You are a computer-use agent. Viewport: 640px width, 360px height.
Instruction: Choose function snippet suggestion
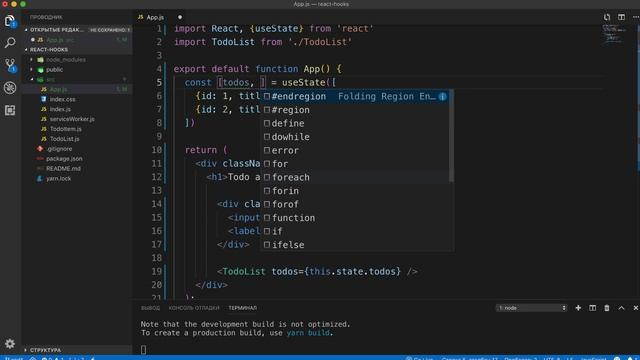coord(354,218)
